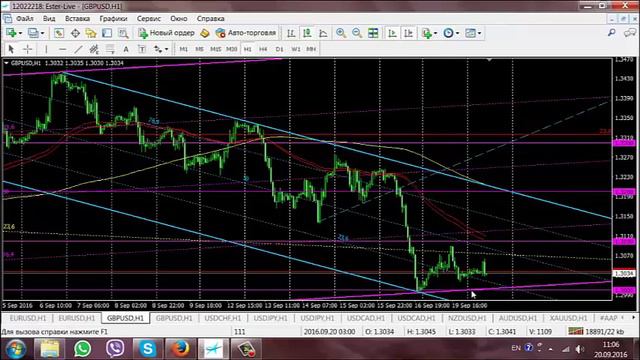Open the chat bubbles icon
This screenshot has height=360, width=640.
(x=631, y=33)
